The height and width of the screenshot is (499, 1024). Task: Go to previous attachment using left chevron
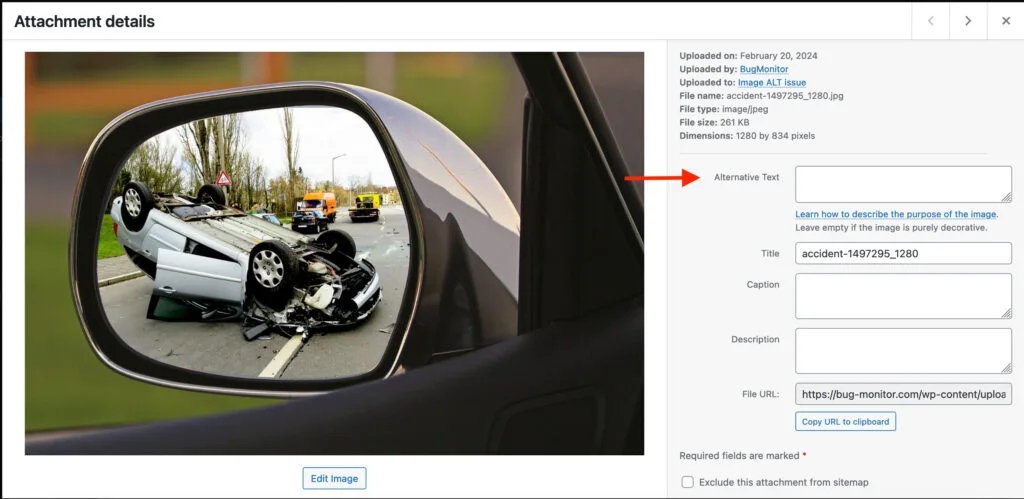click(x=931, y=21)
